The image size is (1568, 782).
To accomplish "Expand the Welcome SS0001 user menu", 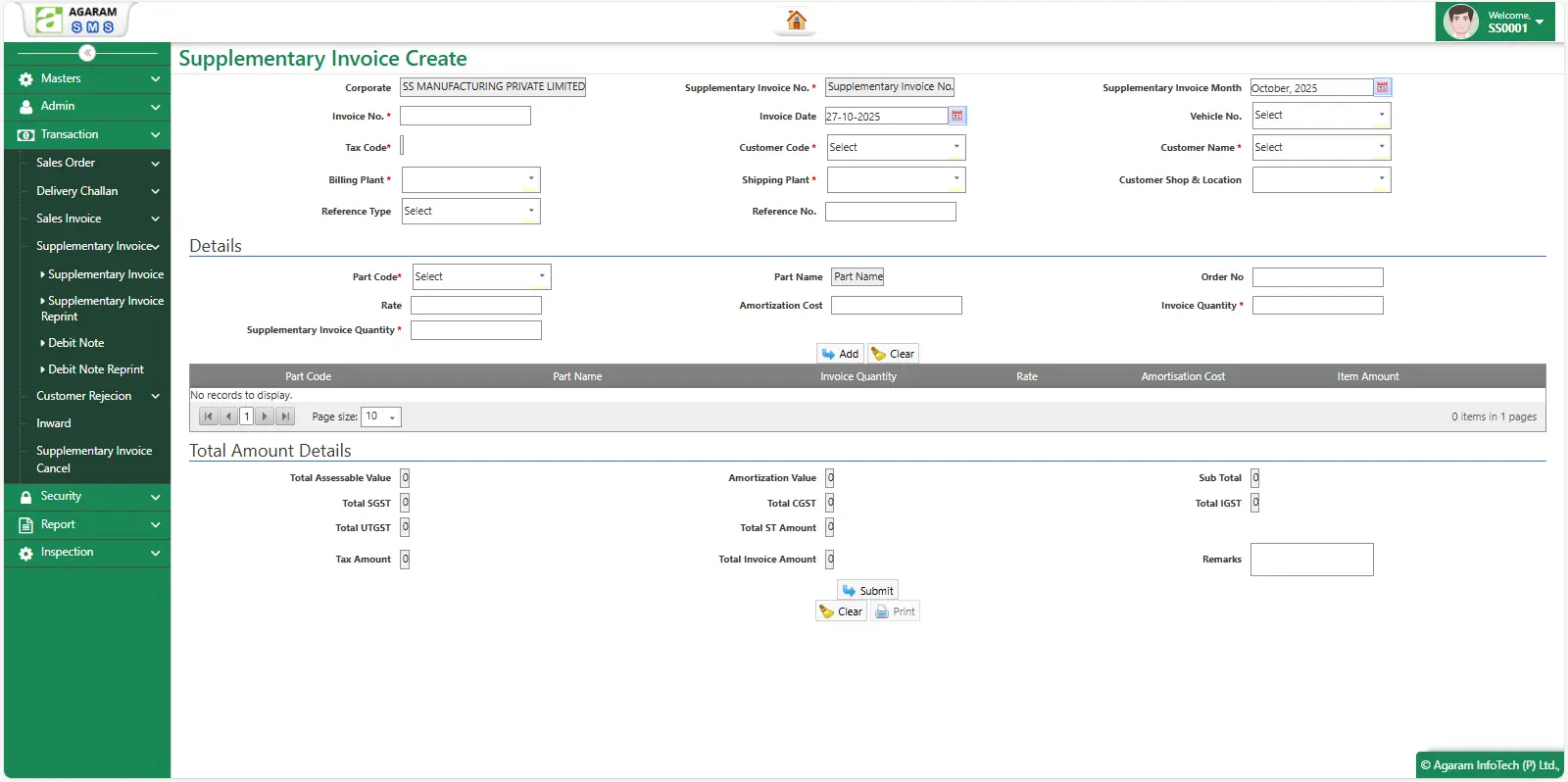I will 1539,22.
